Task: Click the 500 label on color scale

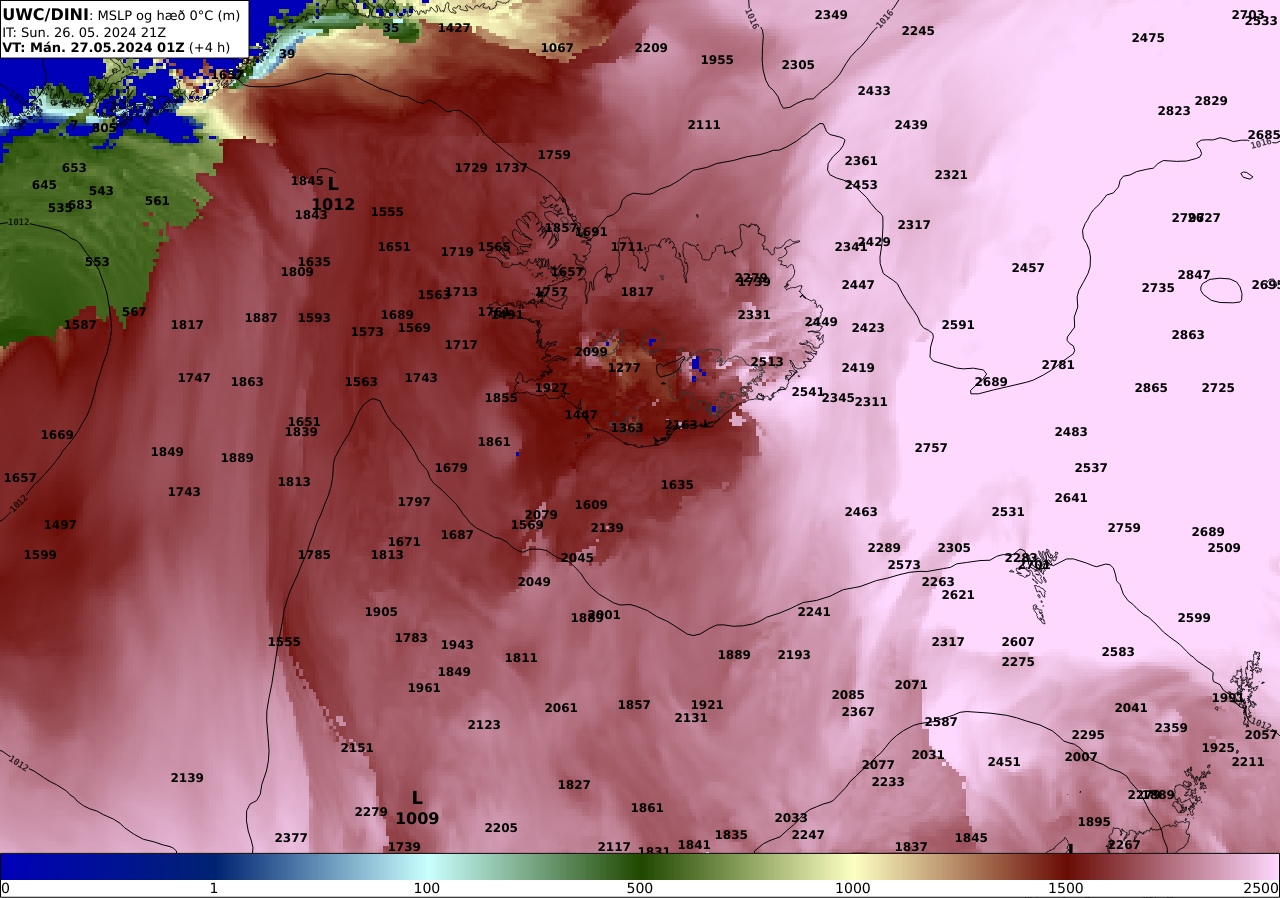Action: pos(640,888)
